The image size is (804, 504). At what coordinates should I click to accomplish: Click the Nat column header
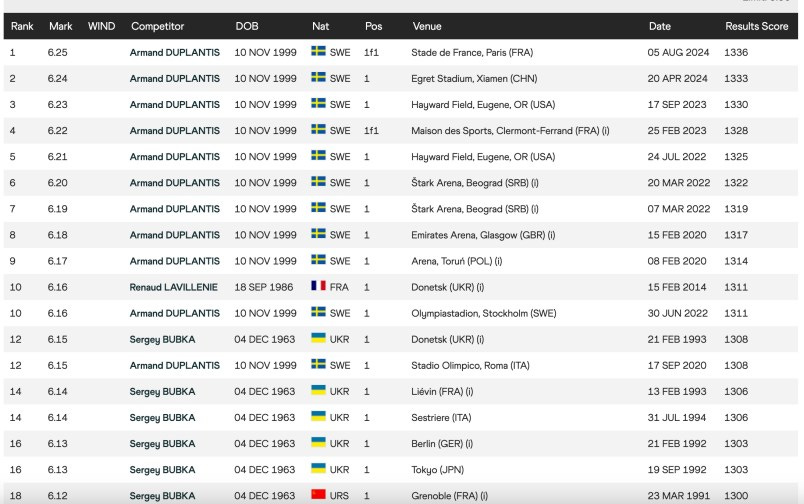click(x=320, y=26)
